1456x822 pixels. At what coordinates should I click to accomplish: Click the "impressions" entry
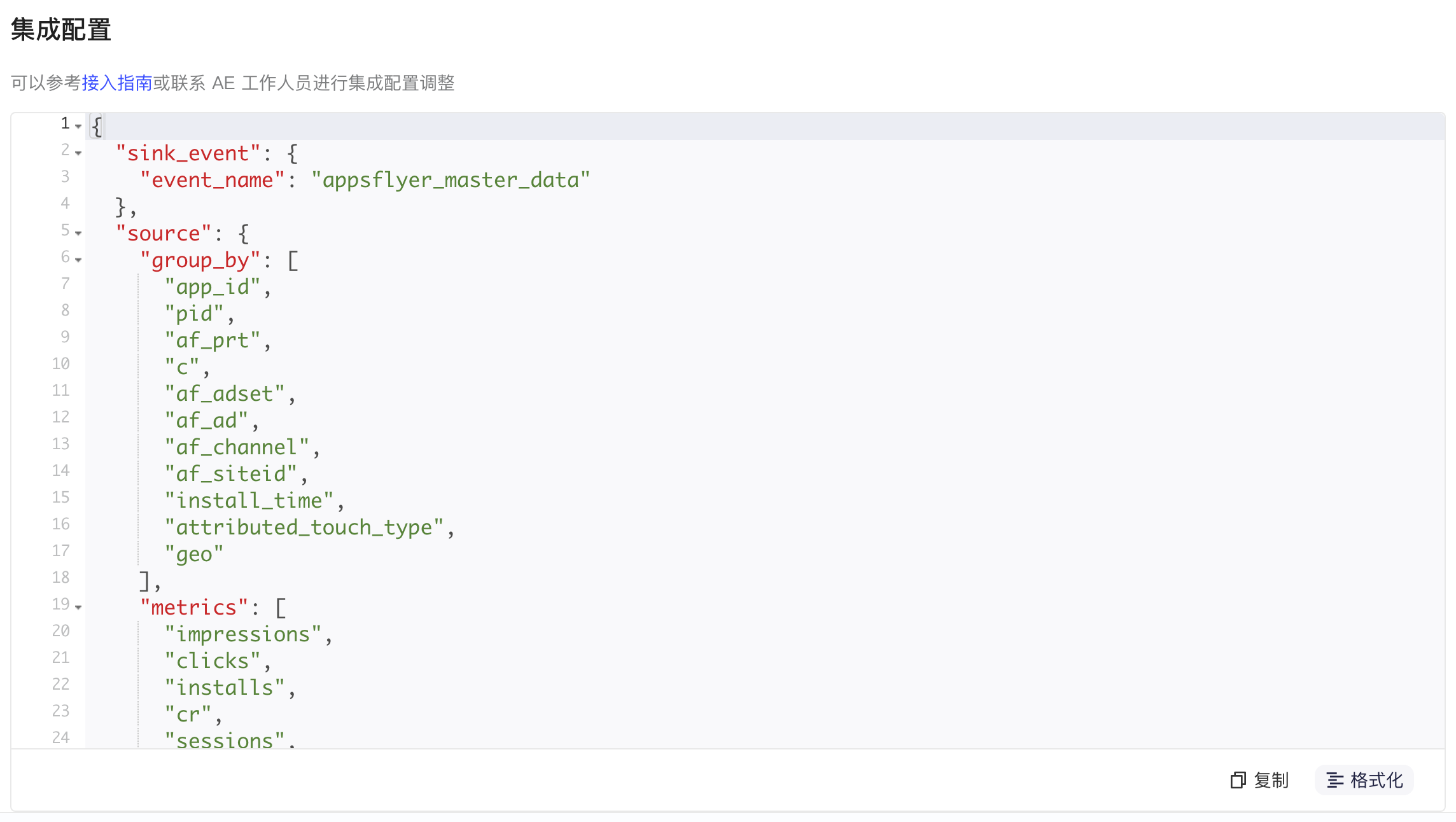[243, 634]
